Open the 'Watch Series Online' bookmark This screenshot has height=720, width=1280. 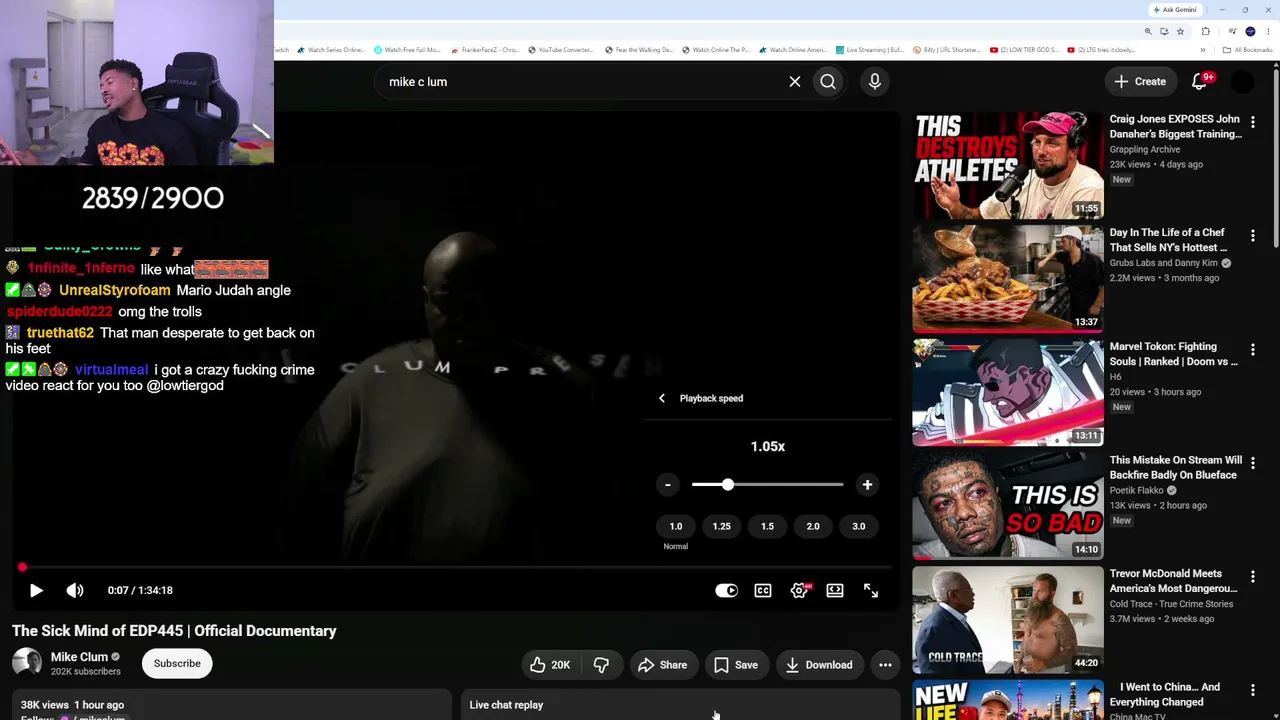(x=330, y=50)
